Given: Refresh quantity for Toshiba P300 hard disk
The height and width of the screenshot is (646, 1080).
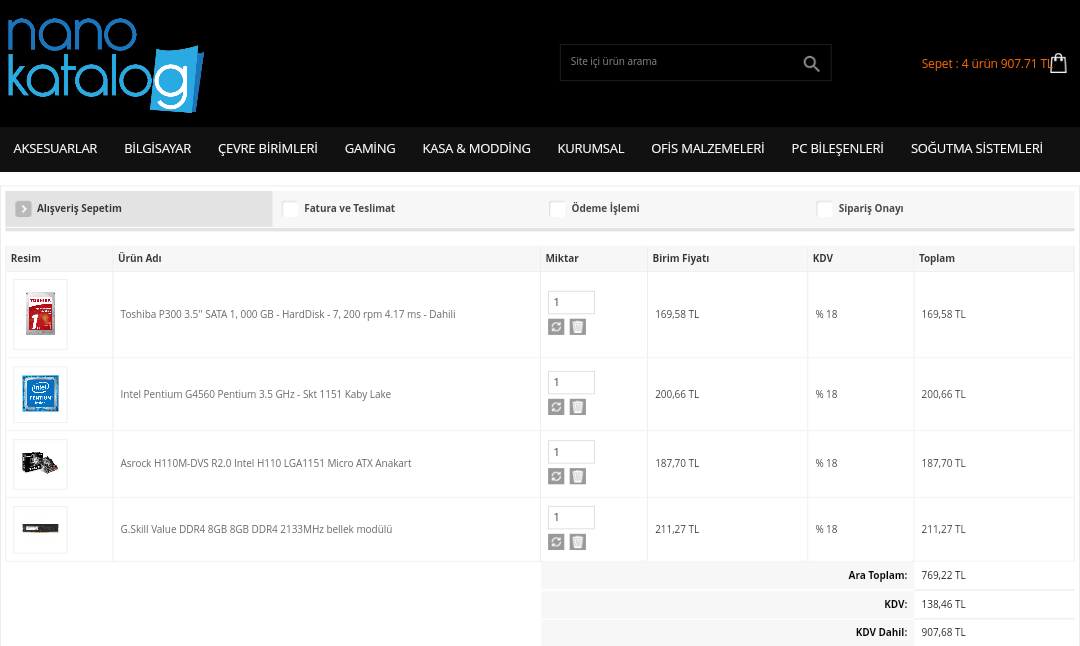Looking at the screenshot, I should click(x=556, y=326).
